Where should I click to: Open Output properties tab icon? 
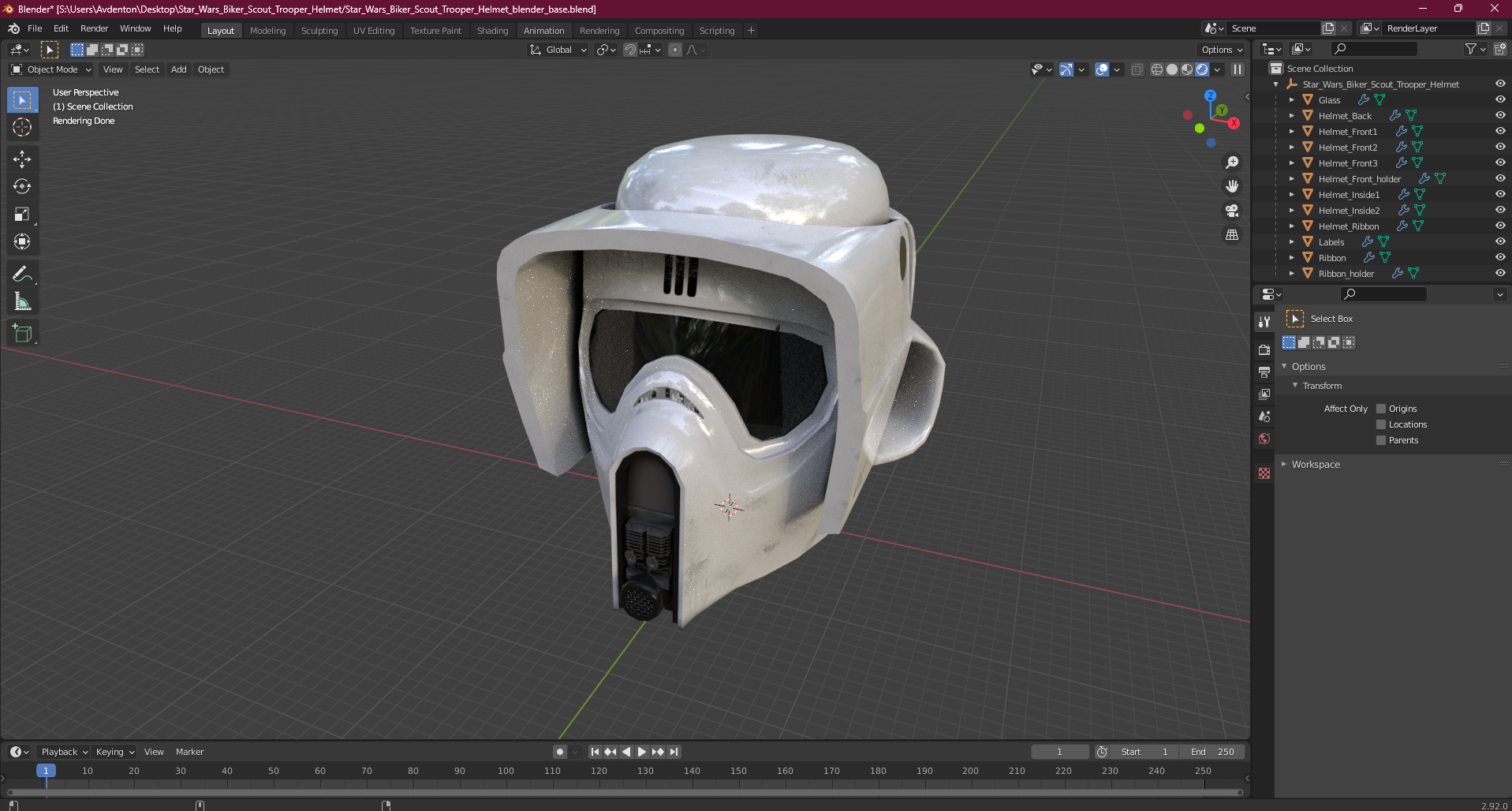click(x=1264, y=372)
